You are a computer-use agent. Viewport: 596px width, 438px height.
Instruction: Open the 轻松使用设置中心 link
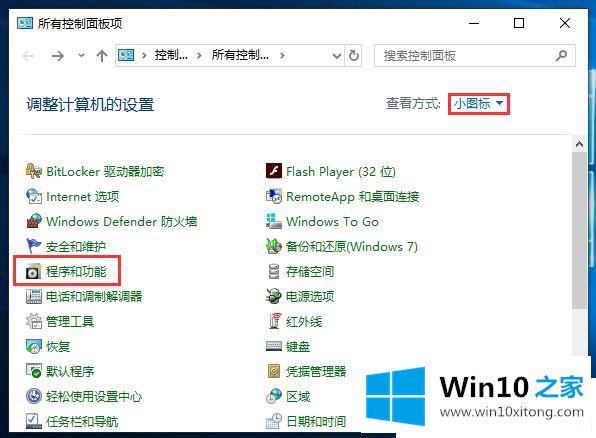(94, 396)
